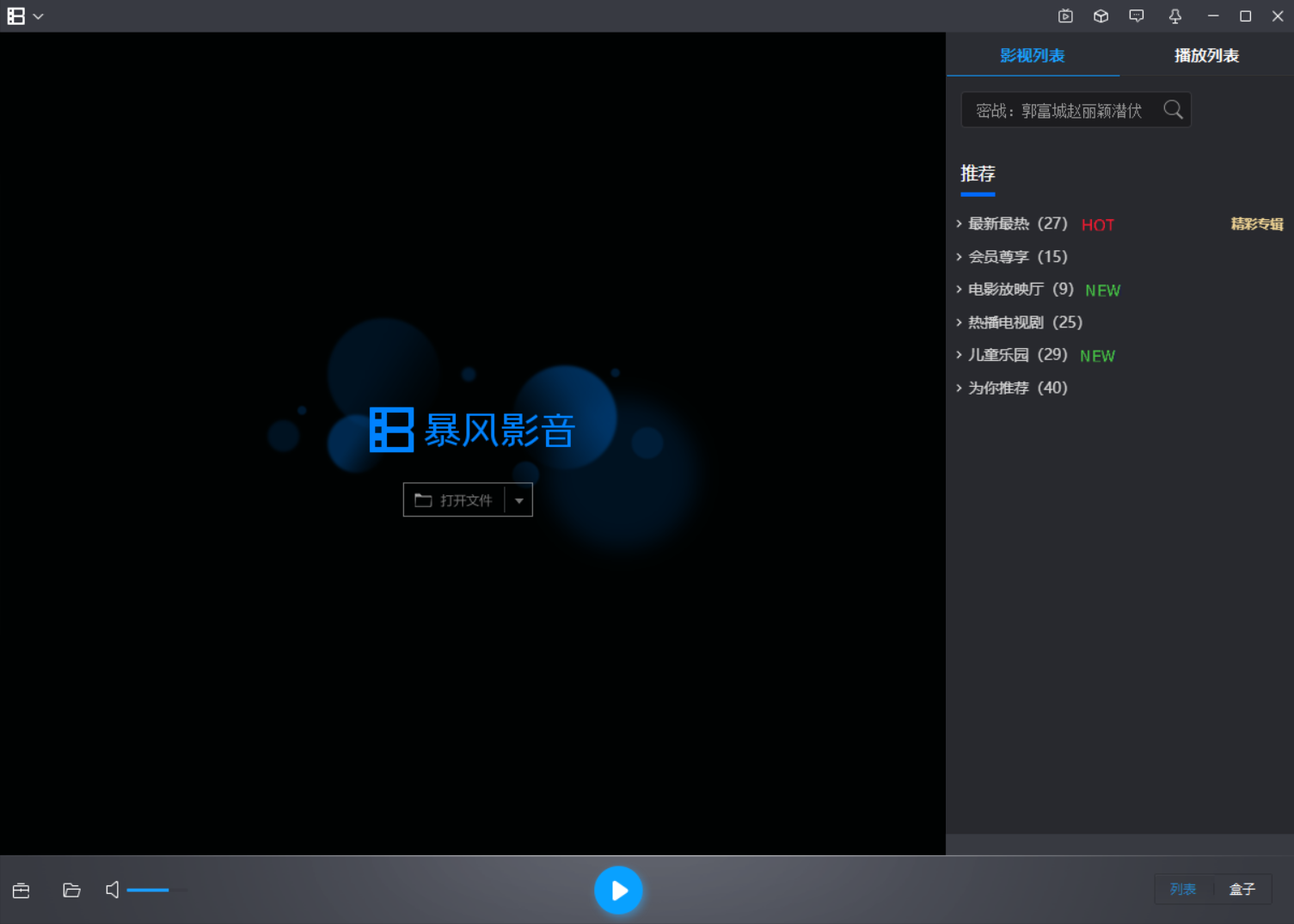Switch to the 影视列表 tab
The width and height of the screenshot is (1294, 924).
[x=1033, y=56]
